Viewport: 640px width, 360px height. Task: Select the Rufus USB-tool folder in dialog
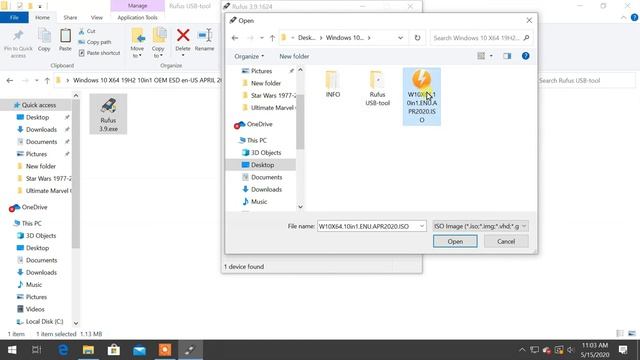[377, 88]
